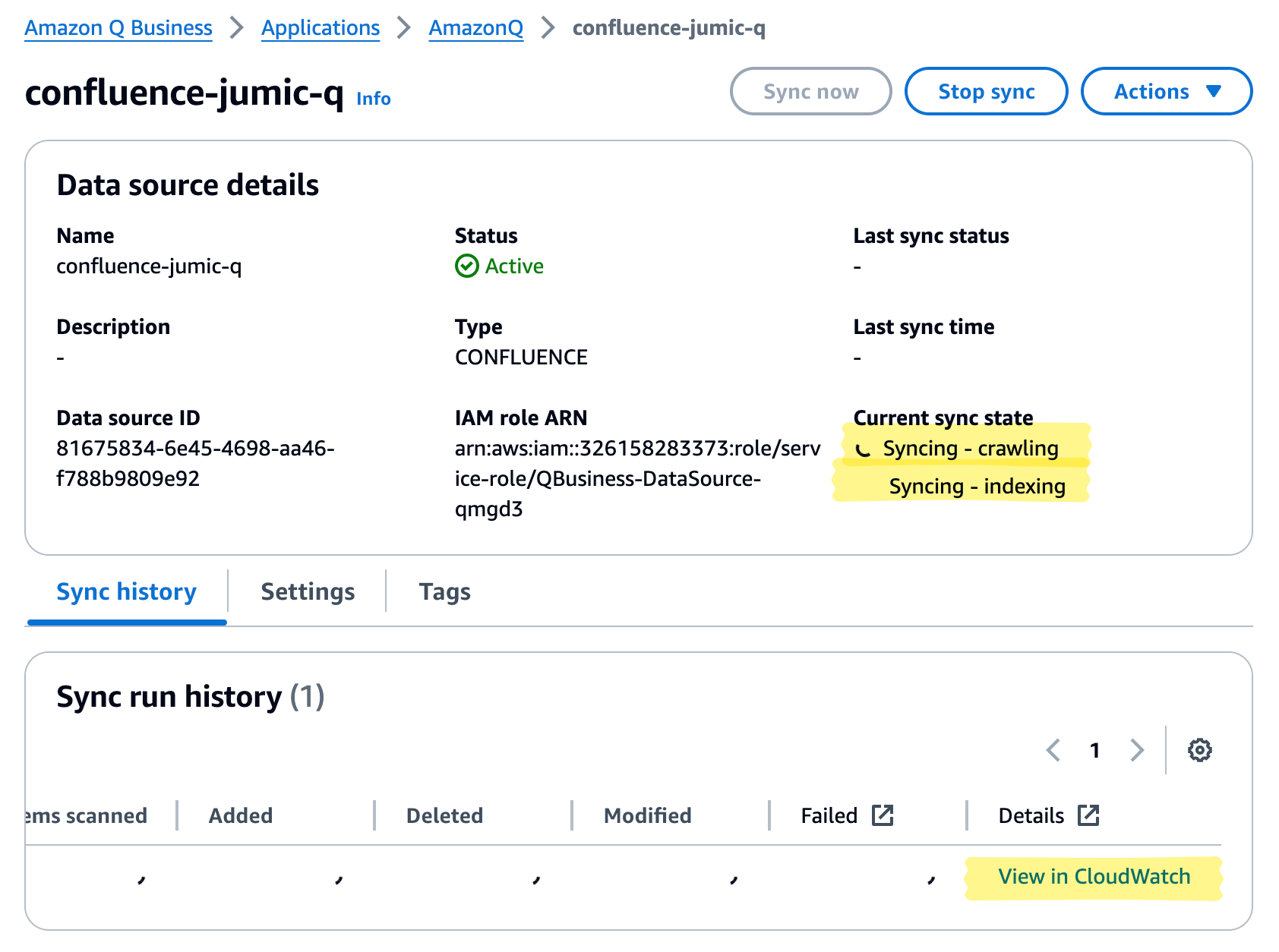
Task: Click the Sync now button
Action: (810, 92)
